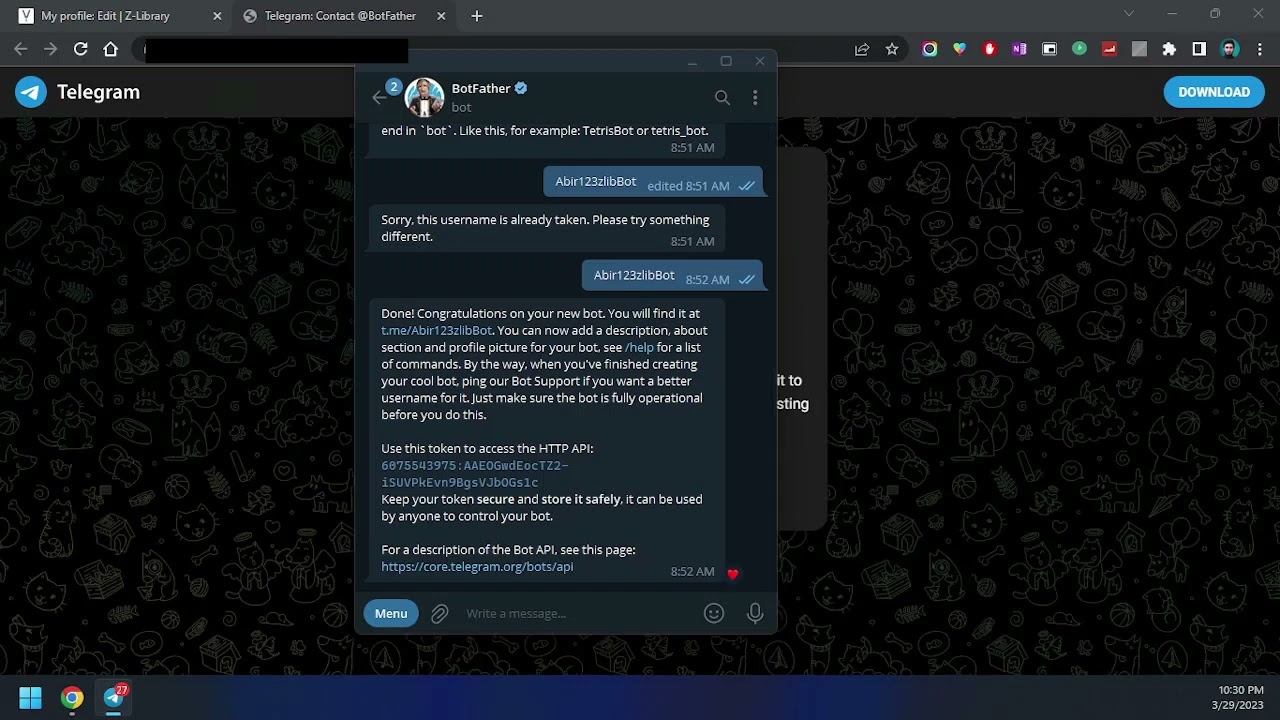
Task: Reload the page
Action: pyautogui.click(x=81, y=49)
